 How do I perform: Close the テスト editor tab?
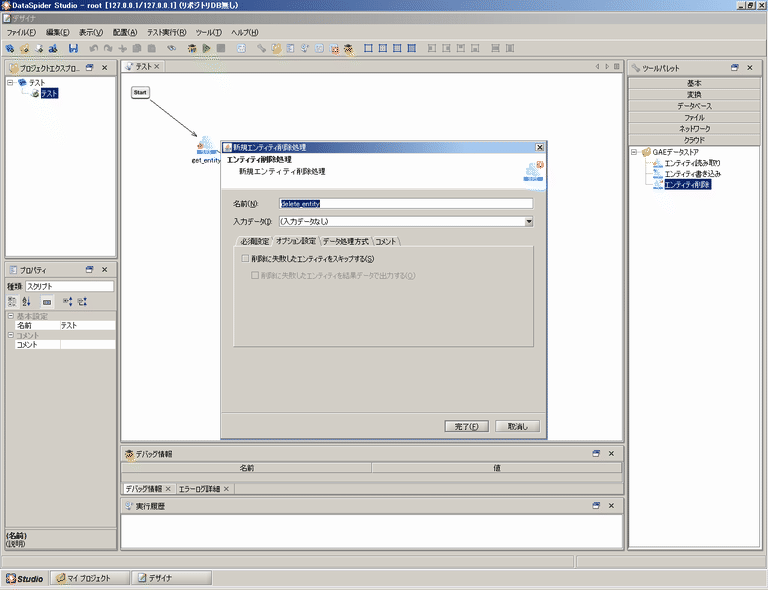pyautogui.click(x=157, y=66)
